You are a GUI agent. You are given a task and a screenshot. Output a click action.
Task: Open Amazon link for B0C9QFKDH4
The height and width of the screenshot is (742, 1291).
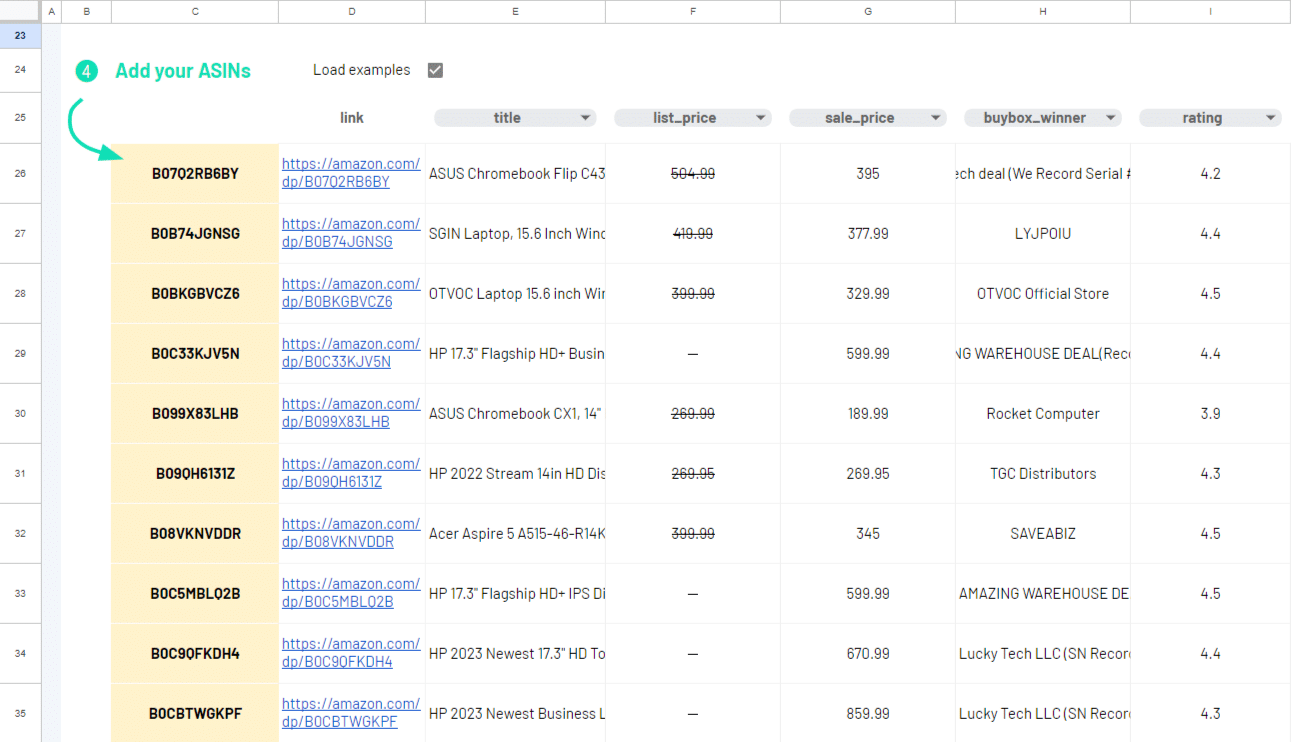[351, 653]
